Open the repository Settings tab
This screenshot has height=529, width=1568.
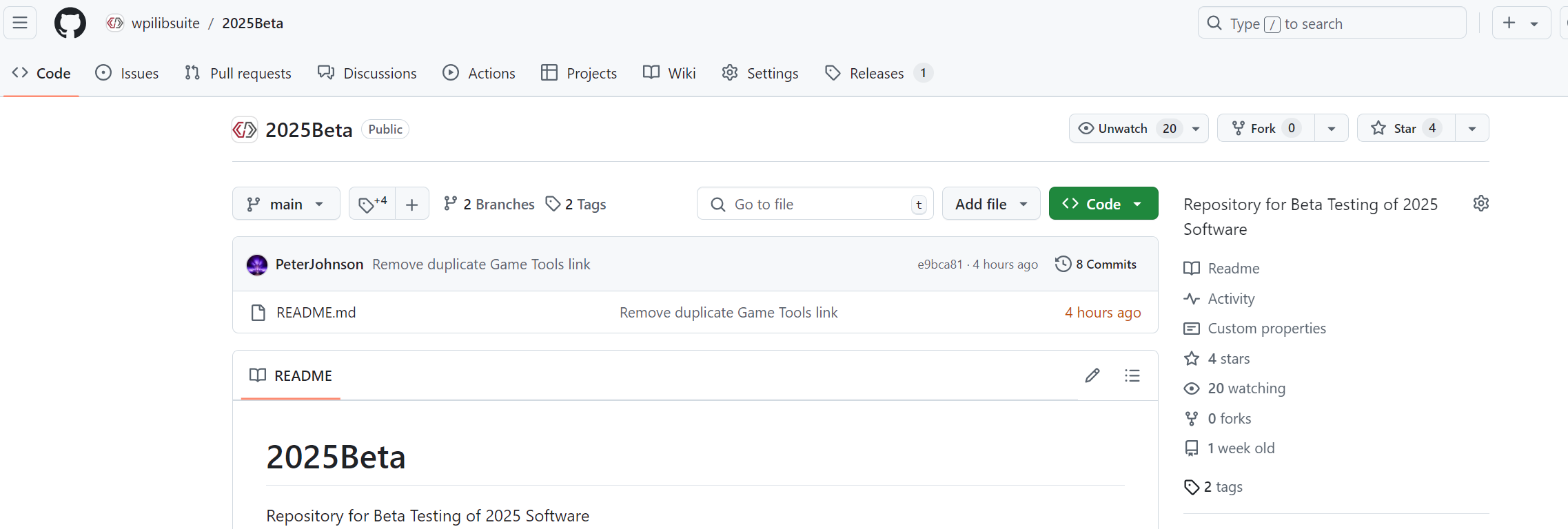(760, 73)
